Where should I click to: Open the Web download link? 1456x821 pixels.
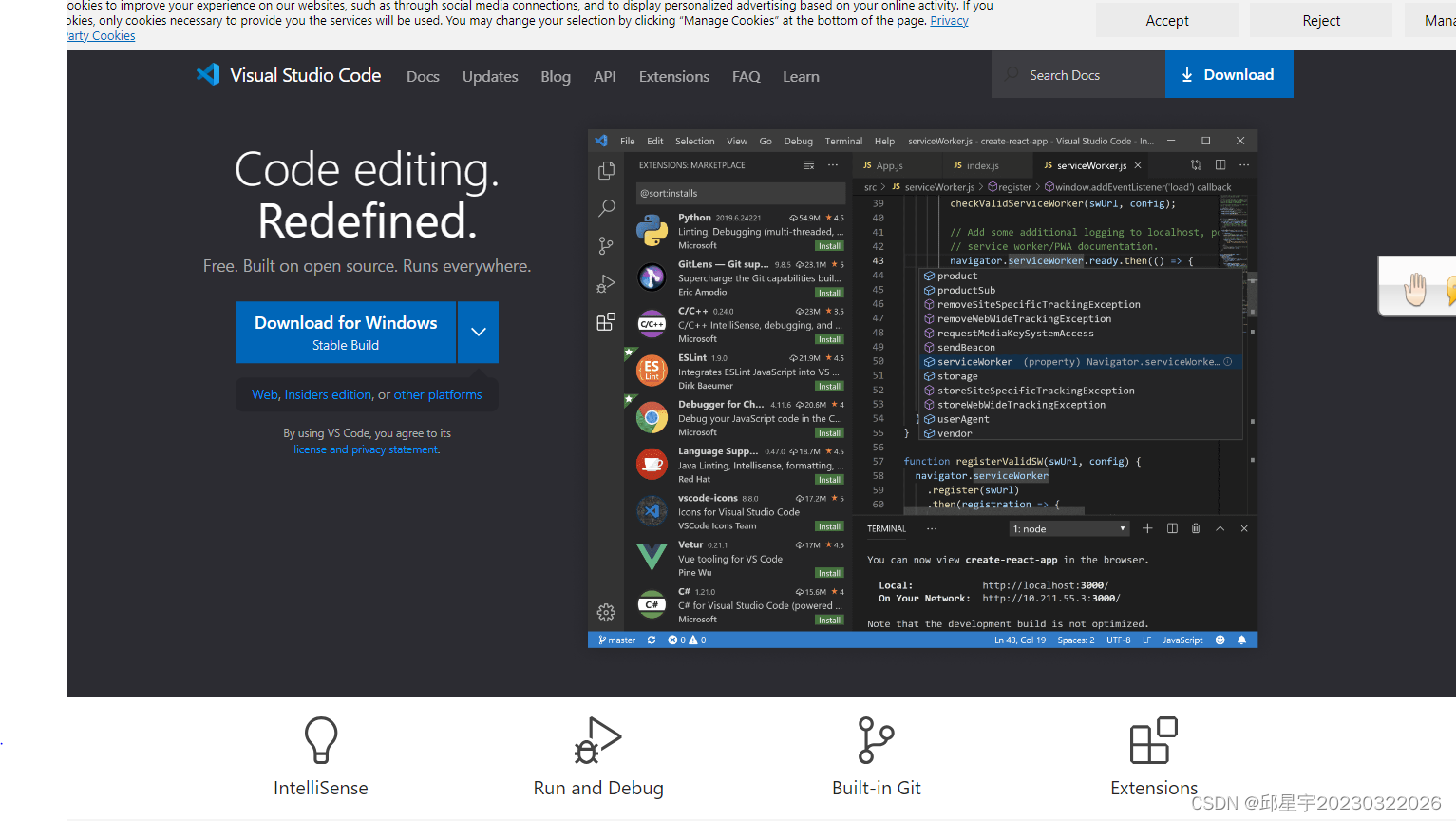(265, 395)
